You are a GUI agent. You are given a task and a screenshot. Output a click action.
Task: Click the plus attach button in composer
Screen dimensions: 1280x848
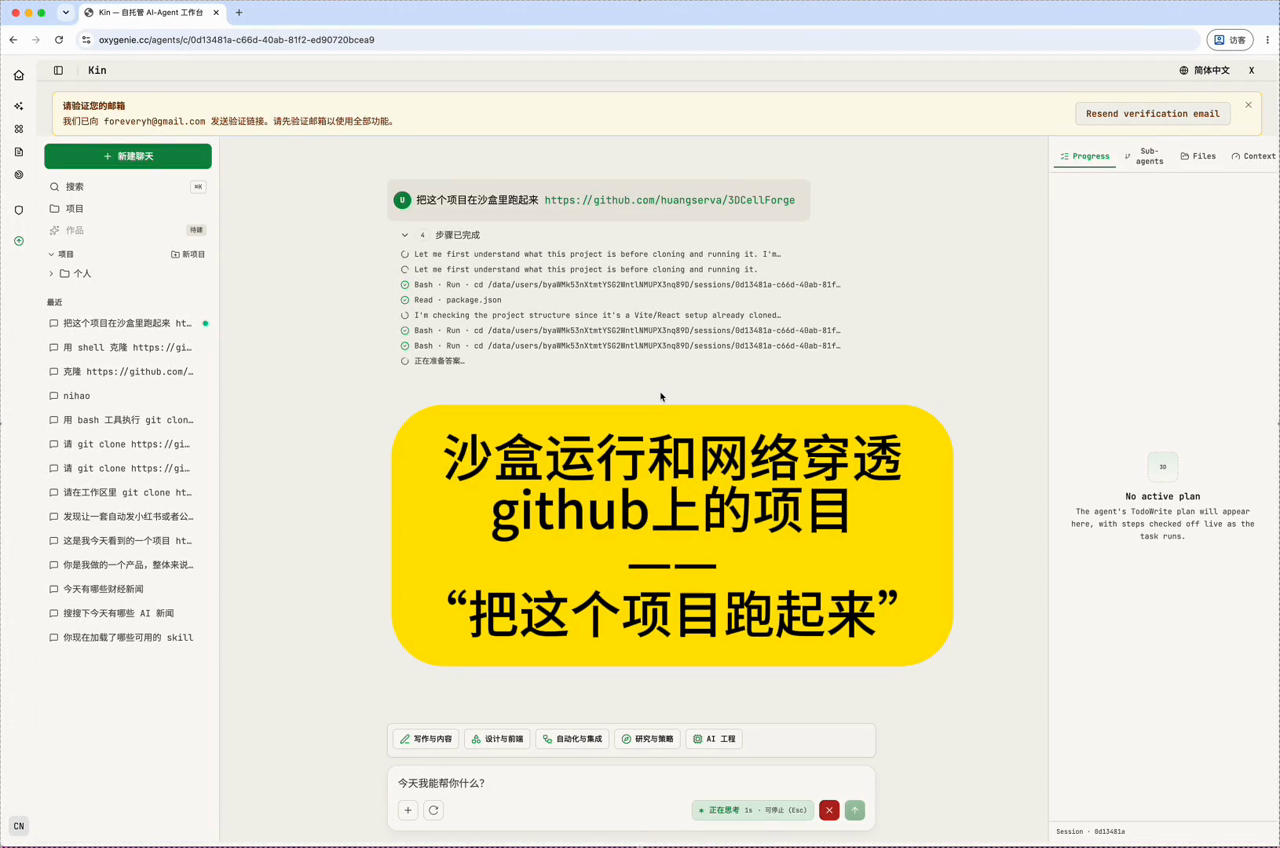pyautogui.click(x=408, y=810)
